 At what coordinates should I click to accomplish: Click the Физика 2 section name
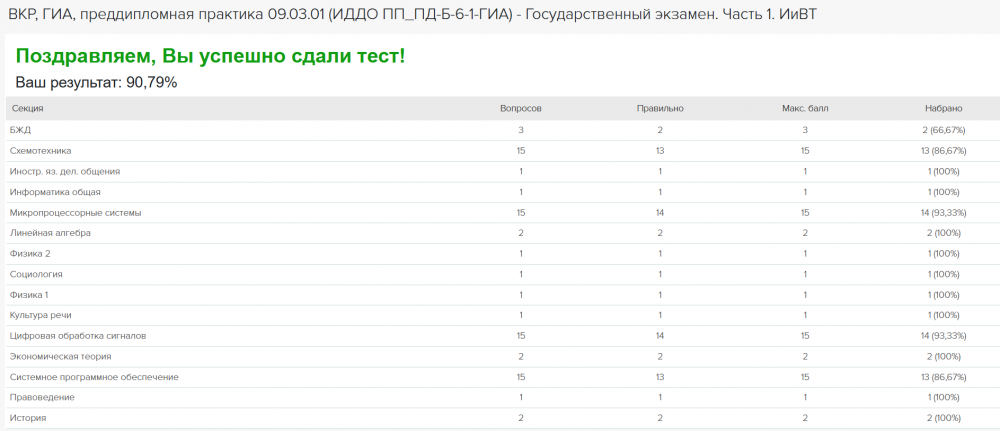[x=29, y=254]
